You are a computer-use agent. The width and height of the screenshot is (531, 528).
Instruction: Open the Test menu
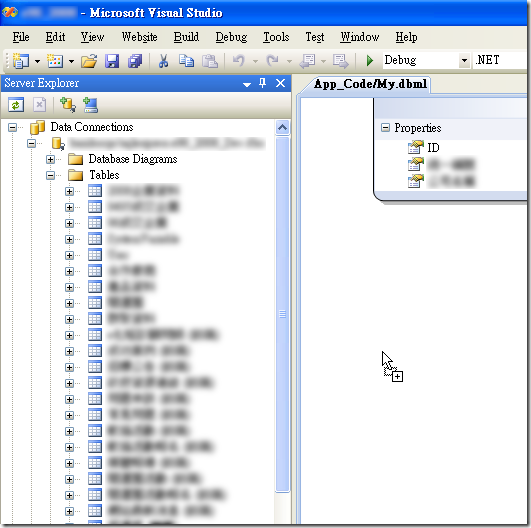click(315, 37)
